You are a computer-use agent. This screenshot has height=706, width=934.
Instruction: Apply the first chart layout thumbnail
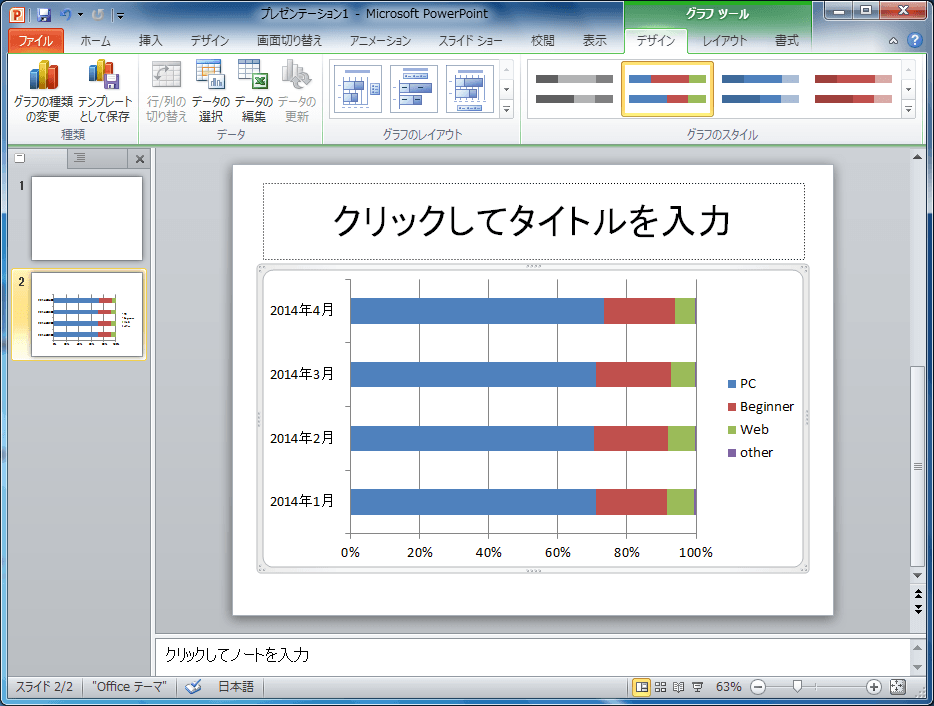(x=357, y=89)
